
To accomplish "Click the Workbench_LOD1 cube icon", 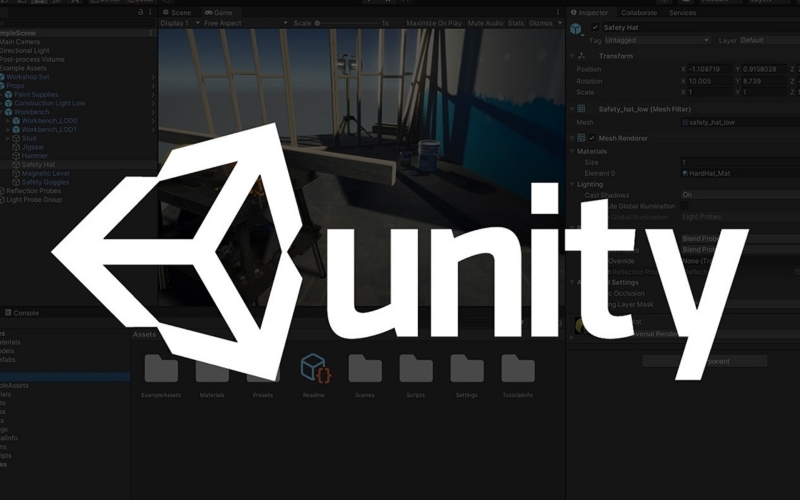I will 16,130.
